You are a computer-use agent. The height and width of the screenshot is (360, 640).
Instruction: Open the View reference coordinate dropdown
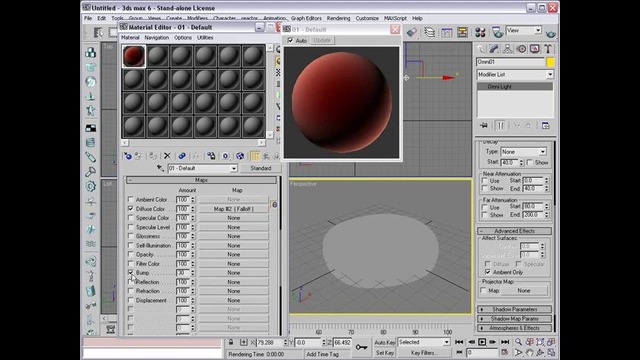coord(538,30)
